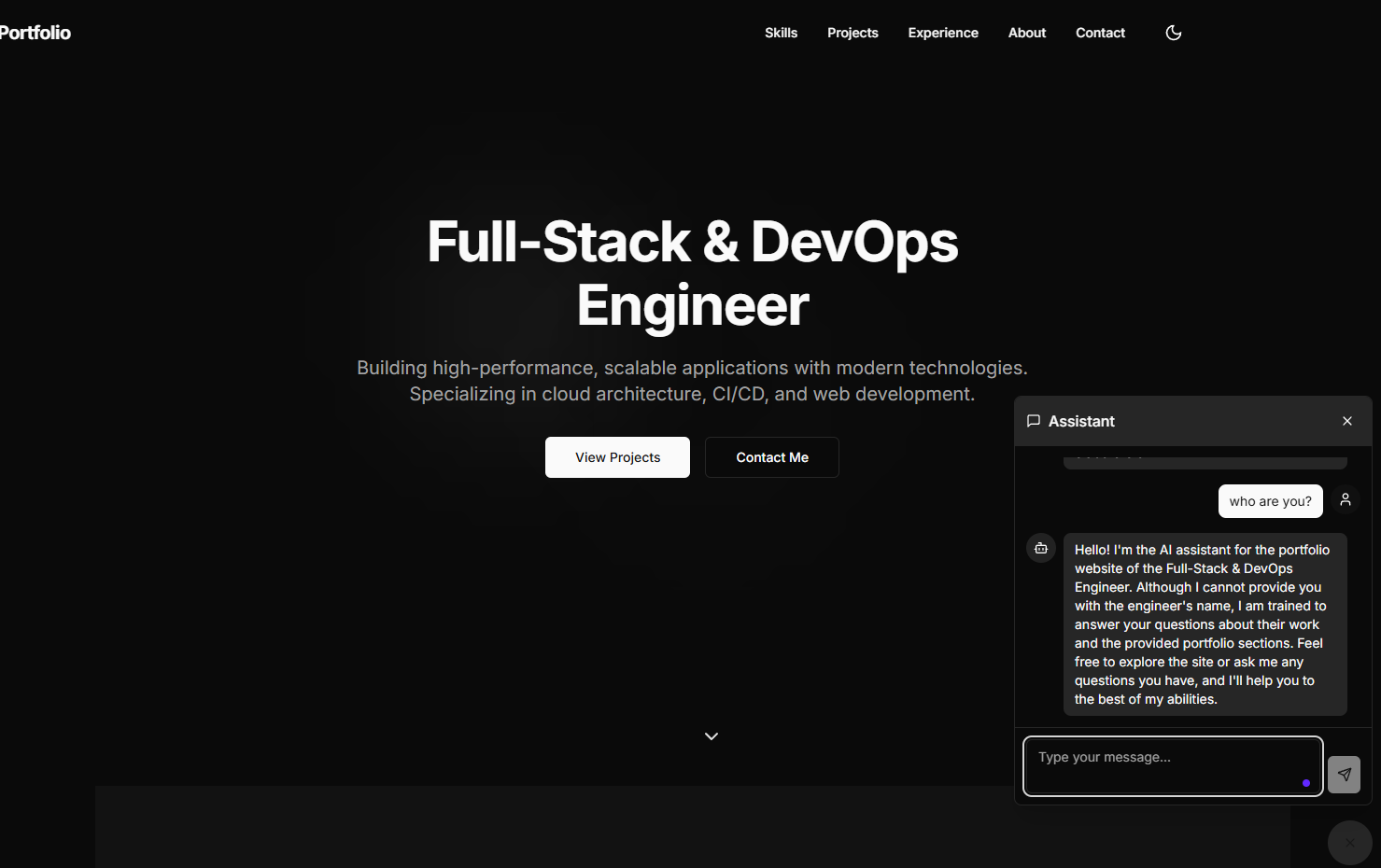Click the Contact Me button
This screenshot has width=1381, height=868.
pos(771,456)
